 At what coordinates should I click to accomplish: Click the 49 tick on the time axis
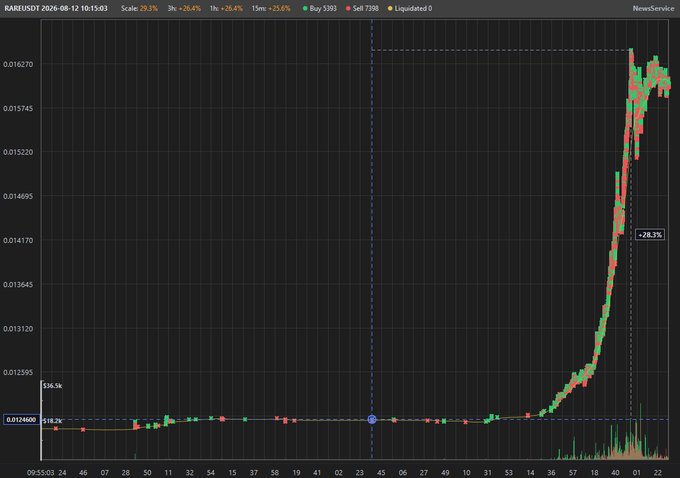point(445,472)
